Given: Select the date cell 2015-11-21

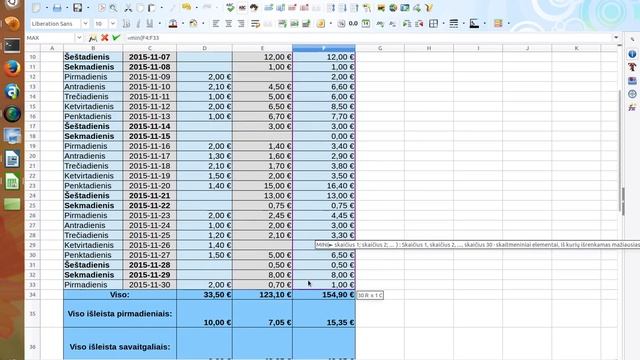Looking at the screenshot, I should [x=149, y=196].
